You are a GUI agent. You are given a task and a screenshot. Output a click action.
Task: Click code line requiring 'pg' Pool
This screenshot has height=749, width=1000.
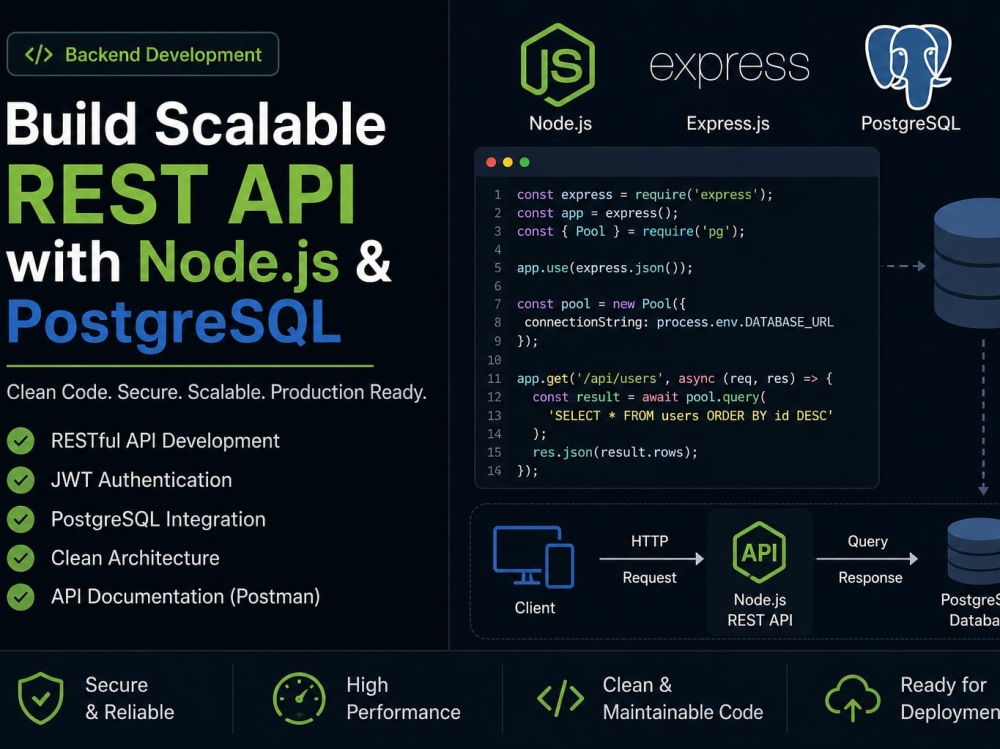(631, 232)
